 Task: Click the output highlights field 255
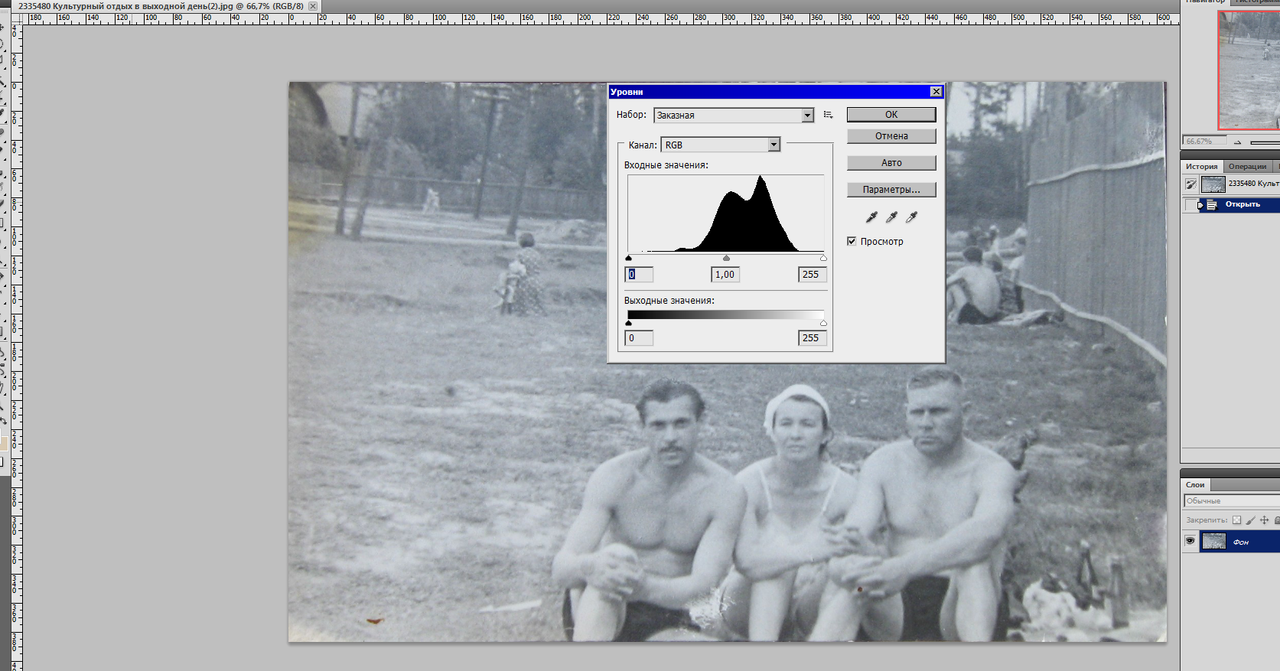tap(811, 338)
